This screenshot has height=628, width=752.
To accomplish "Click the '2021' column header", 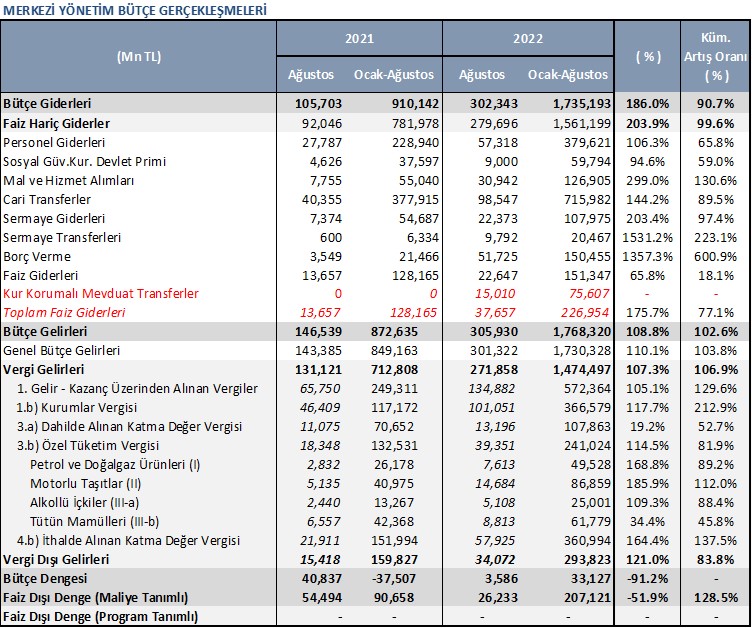I will 359,39.
